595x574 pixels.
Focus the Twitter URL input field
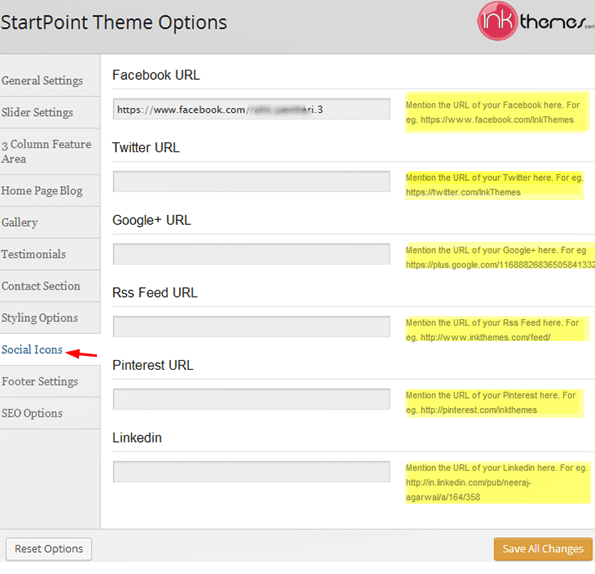coord(251,181)
